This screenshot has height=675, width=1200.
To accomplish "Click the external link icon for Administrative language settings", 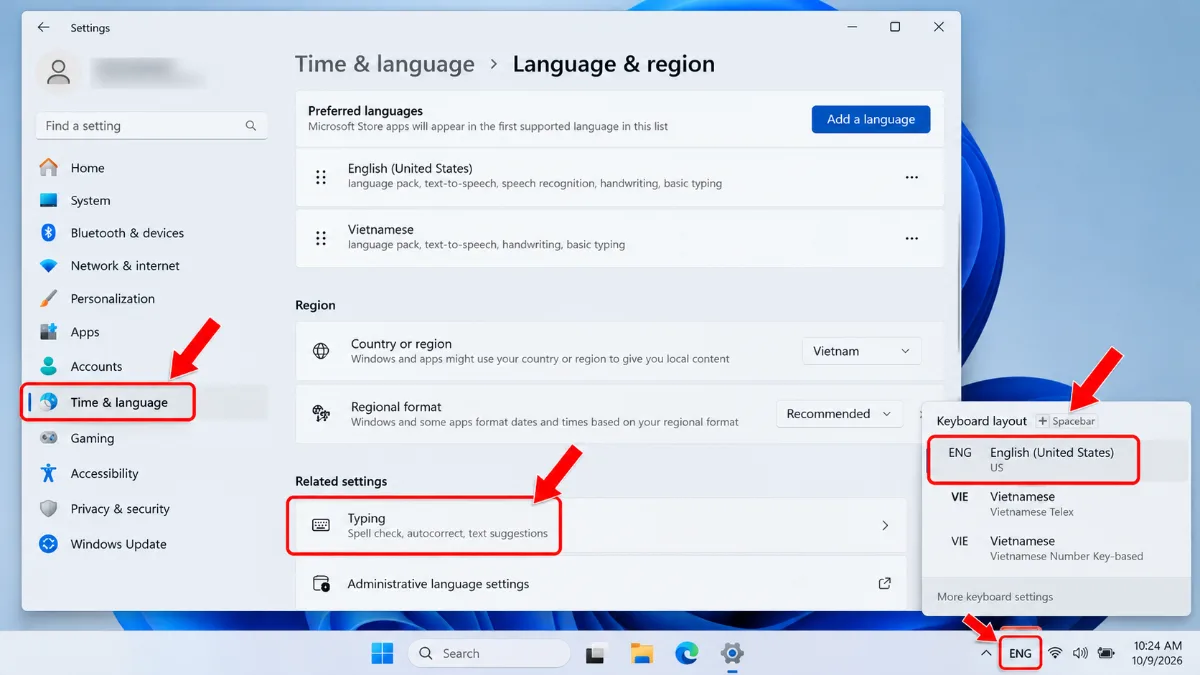I will 884,583.
